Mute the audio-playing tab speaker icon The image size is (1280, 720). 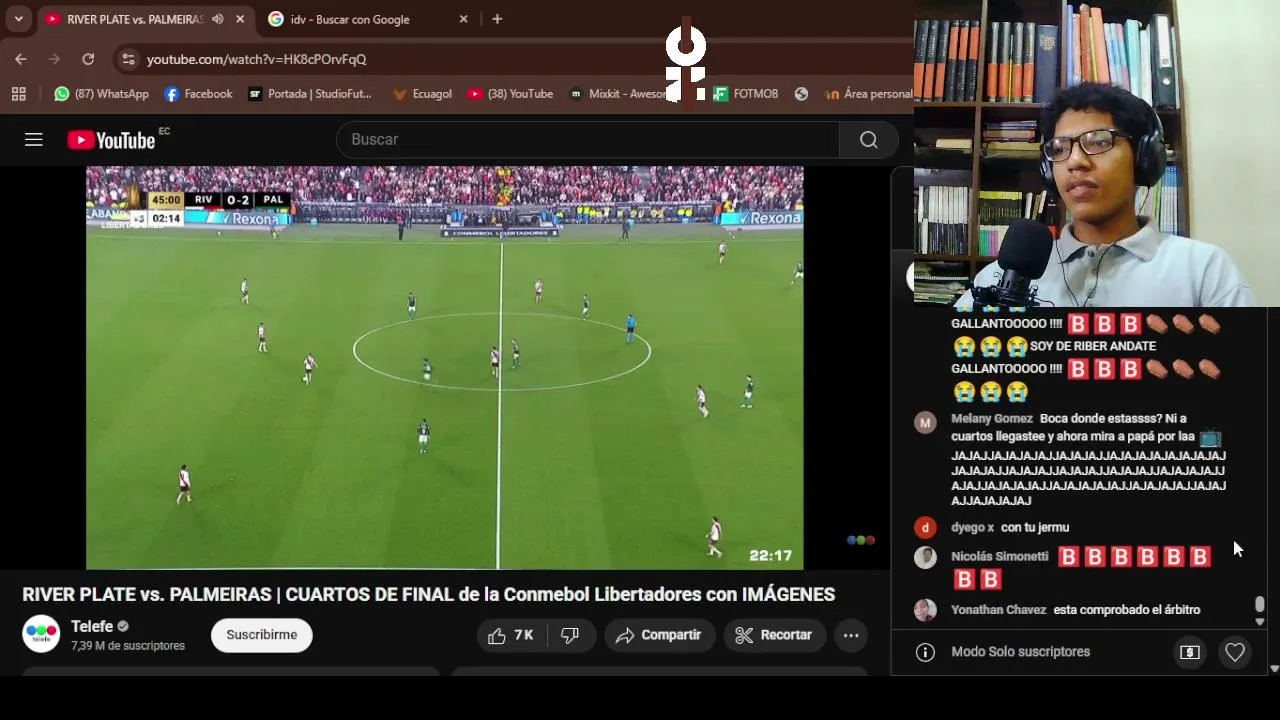coord(217,19)
